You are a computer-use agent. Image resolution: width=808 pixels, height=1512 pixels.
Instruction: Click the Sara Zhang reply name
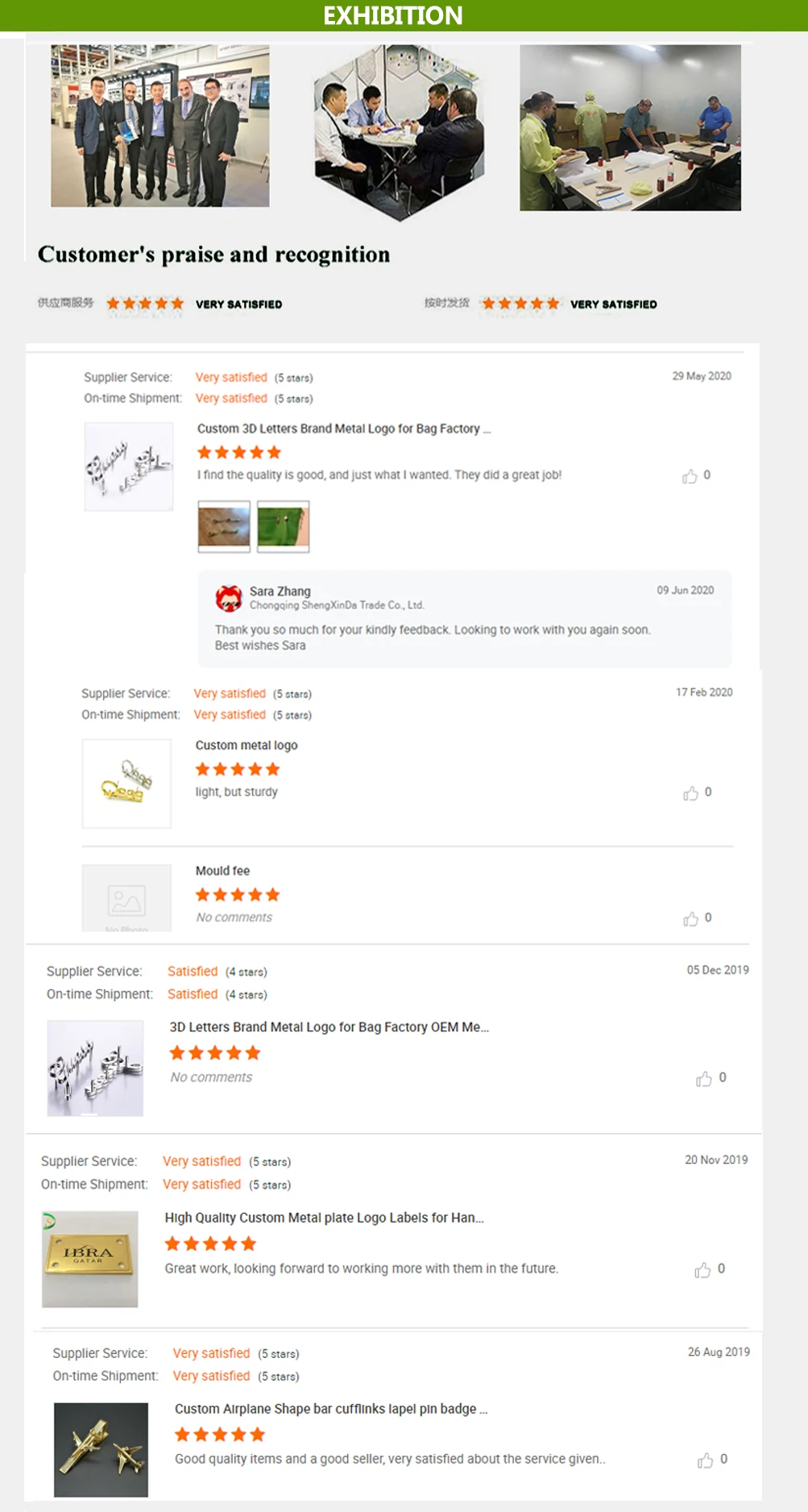[x=280, y=591]
